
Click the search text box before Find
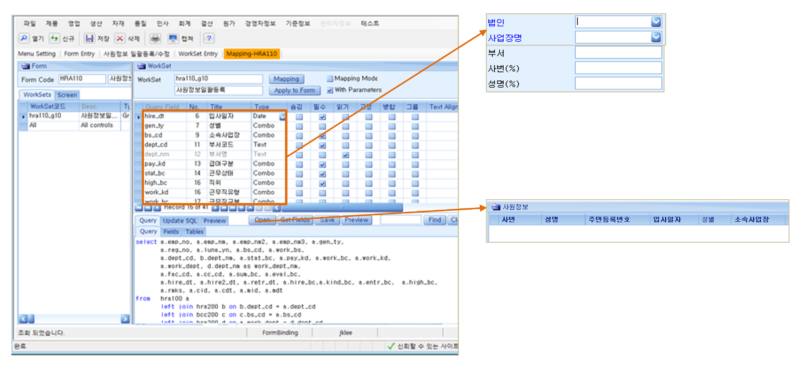pos(401,220)
